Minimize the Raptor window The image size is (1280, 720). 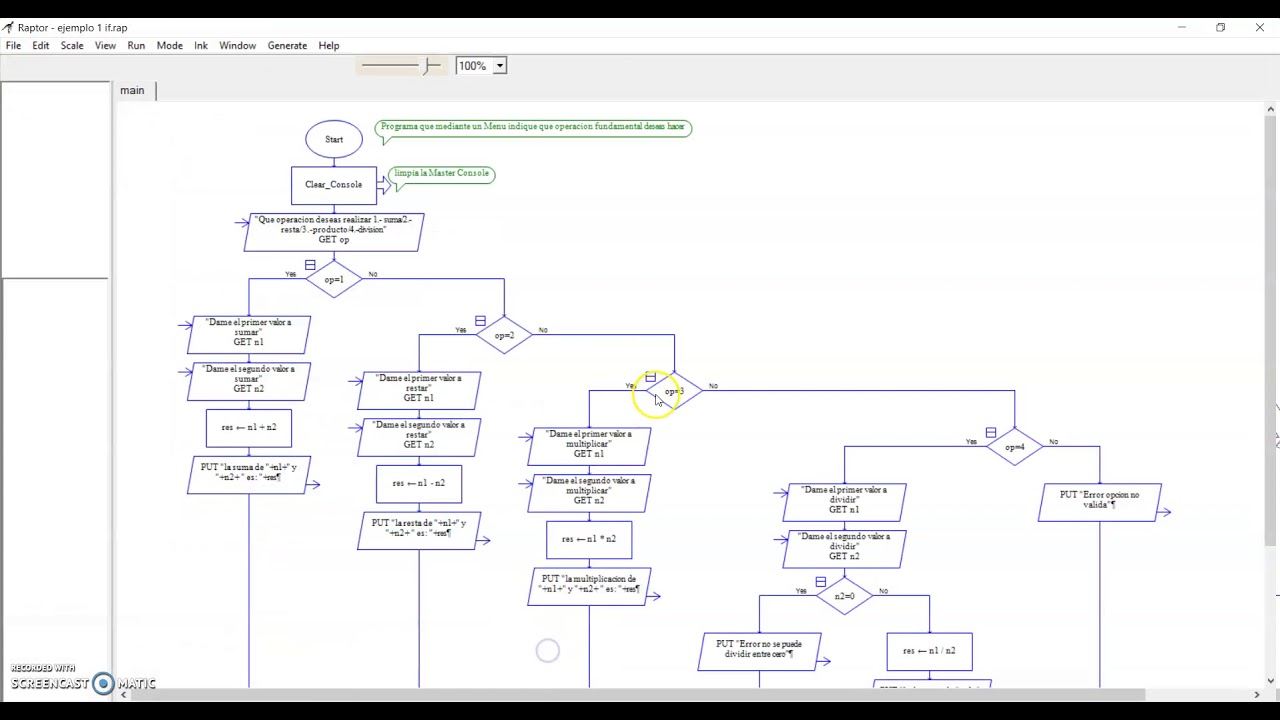[1181, 27]
